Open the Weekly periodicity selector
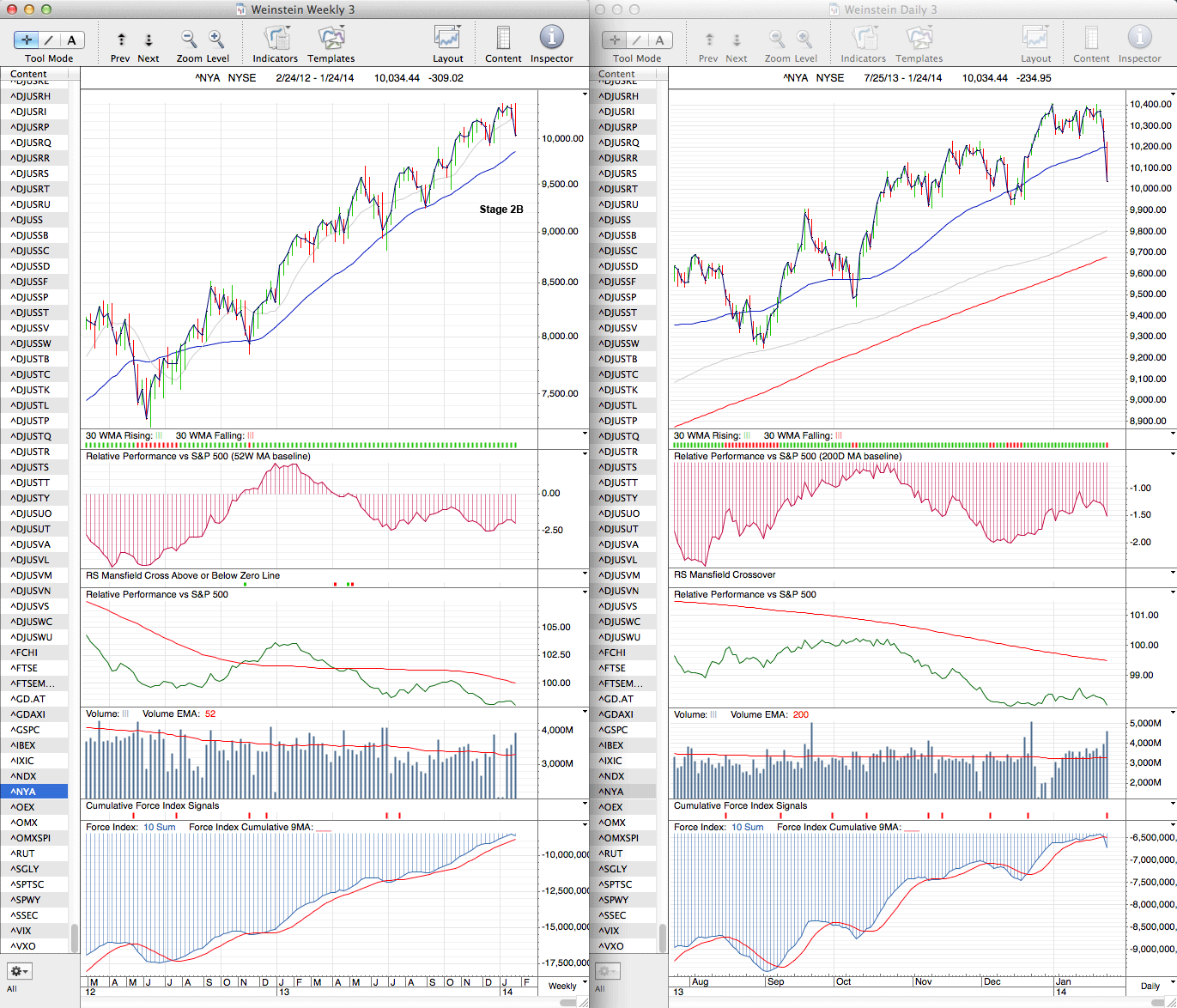 [x=567, y=986]
